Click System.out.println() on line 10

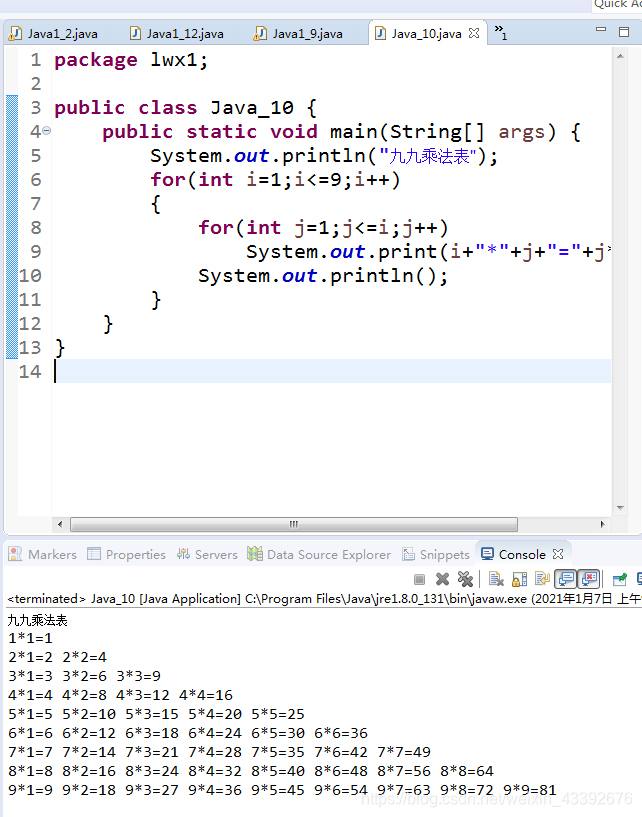(323, 276)
